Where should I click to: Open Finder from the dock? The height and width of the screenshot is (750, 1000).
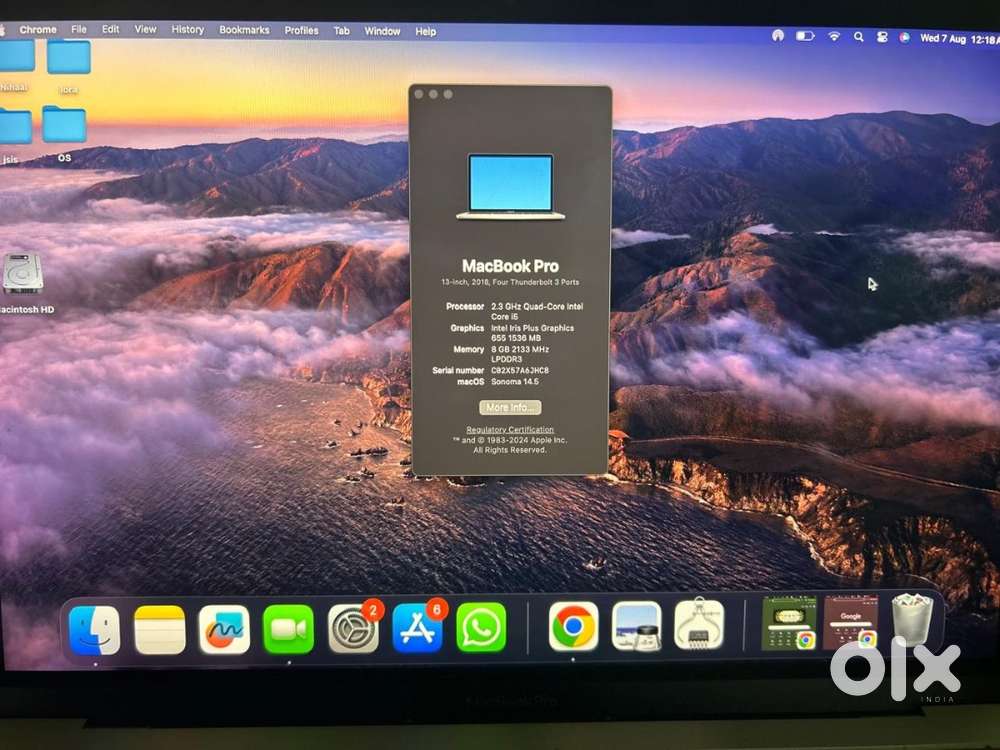(x=94, y=630)
